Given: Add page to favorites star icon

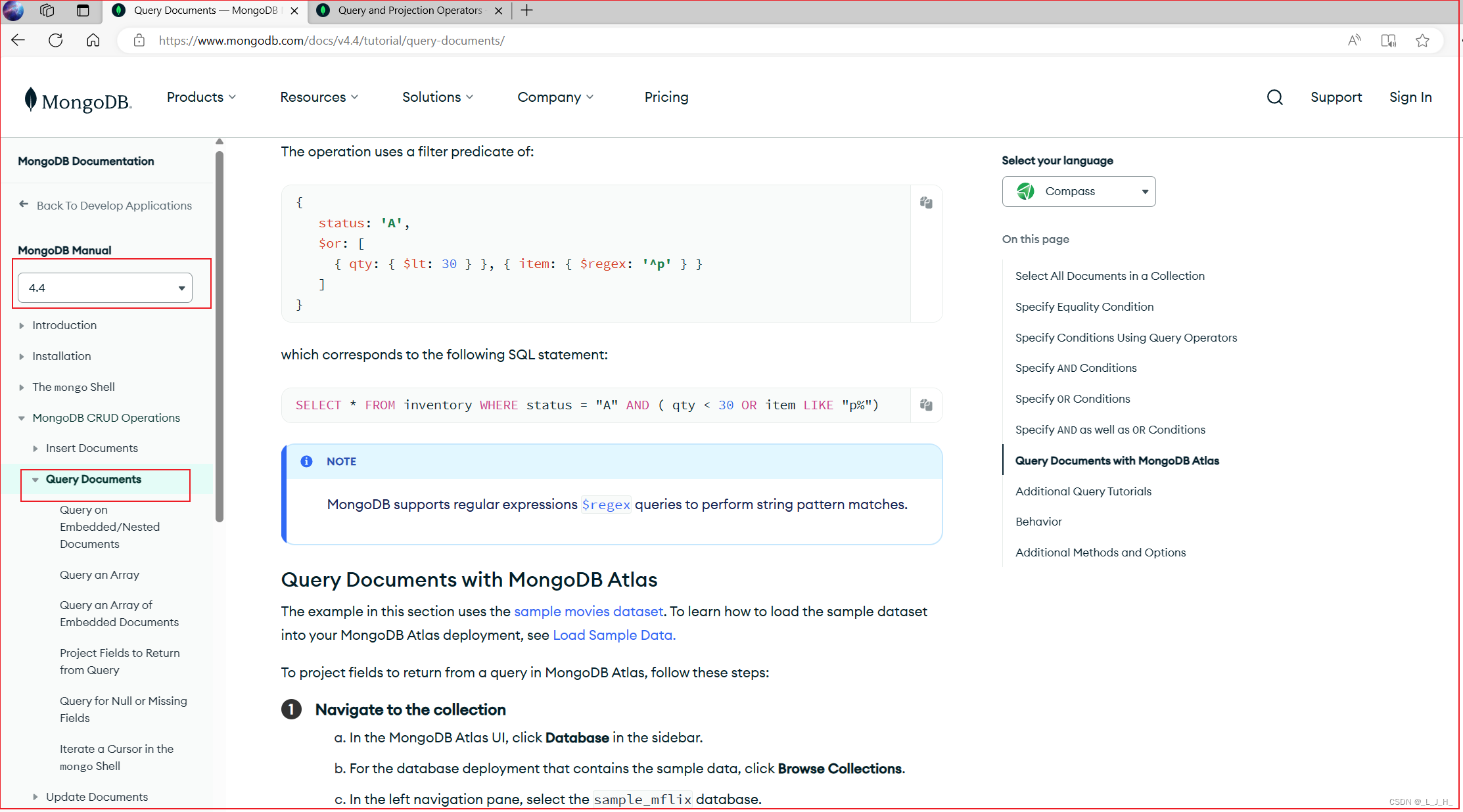Looking at the screenshot, I should point(1422,41).
